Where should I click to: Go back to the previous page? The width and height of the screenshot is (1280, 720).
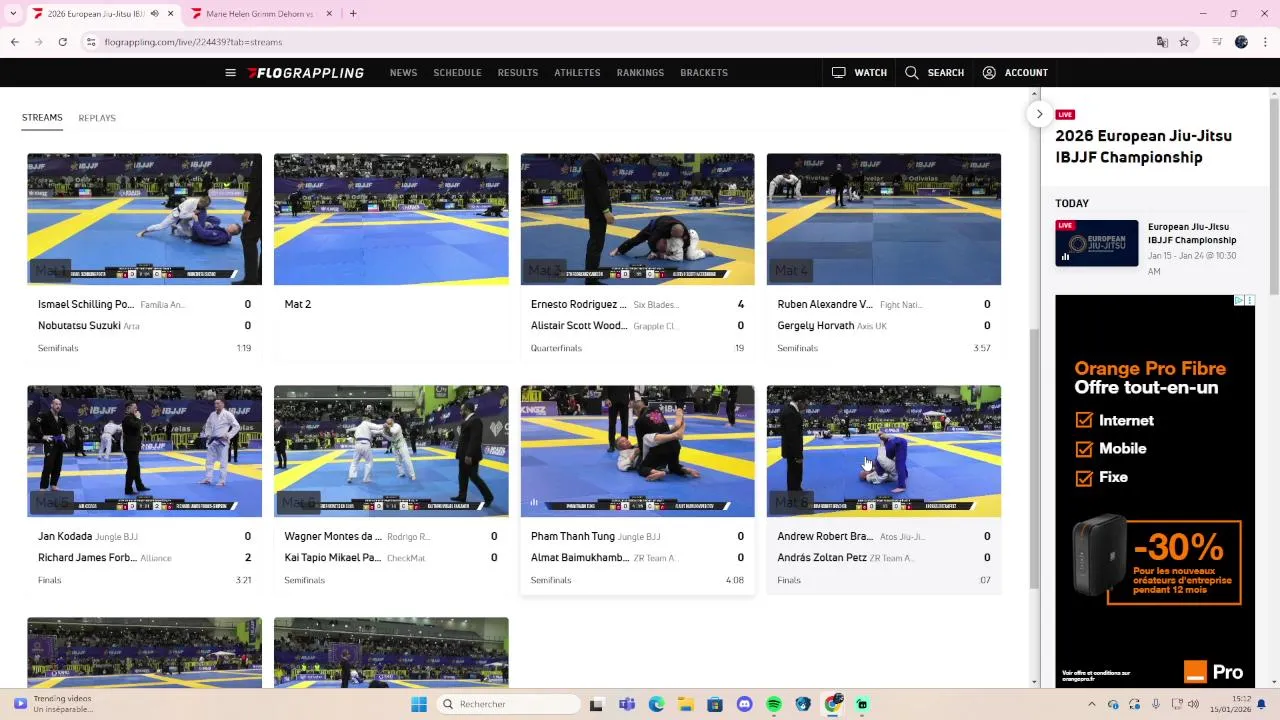15,42
